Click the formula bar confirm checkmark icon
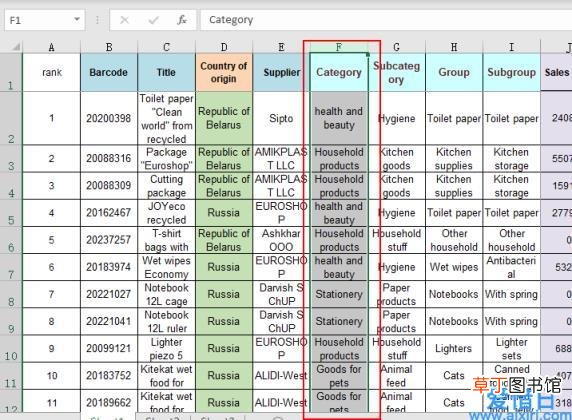572x420 pixels. (153, 20)
